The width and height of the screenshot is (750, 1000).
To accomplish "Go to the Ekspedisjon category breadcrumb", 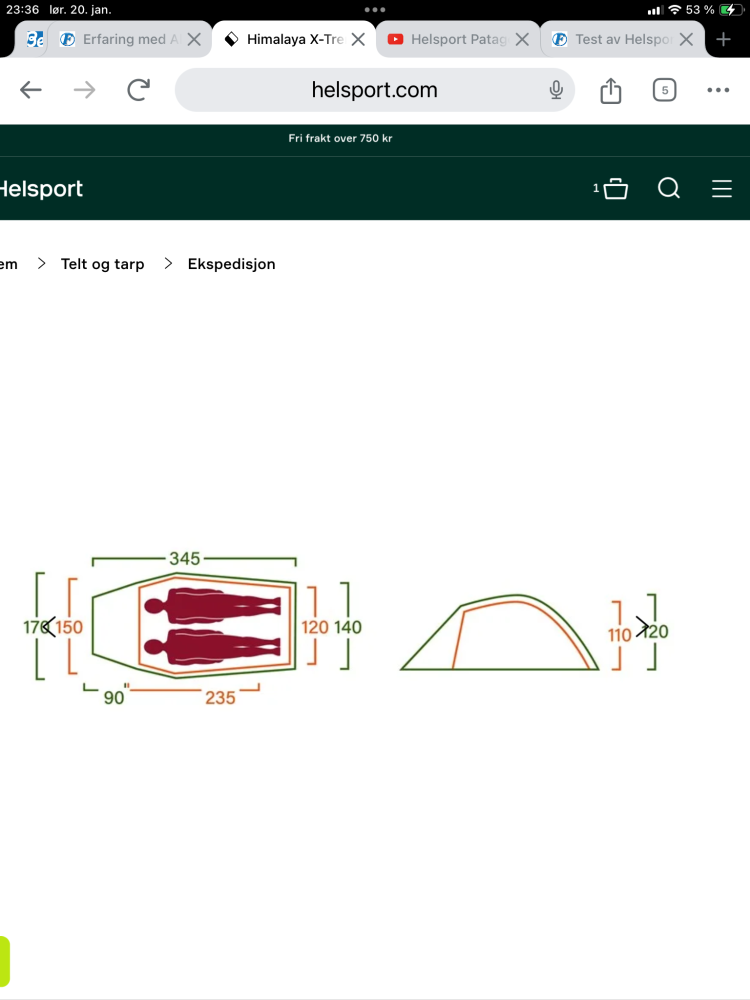I will pos(231,264).
